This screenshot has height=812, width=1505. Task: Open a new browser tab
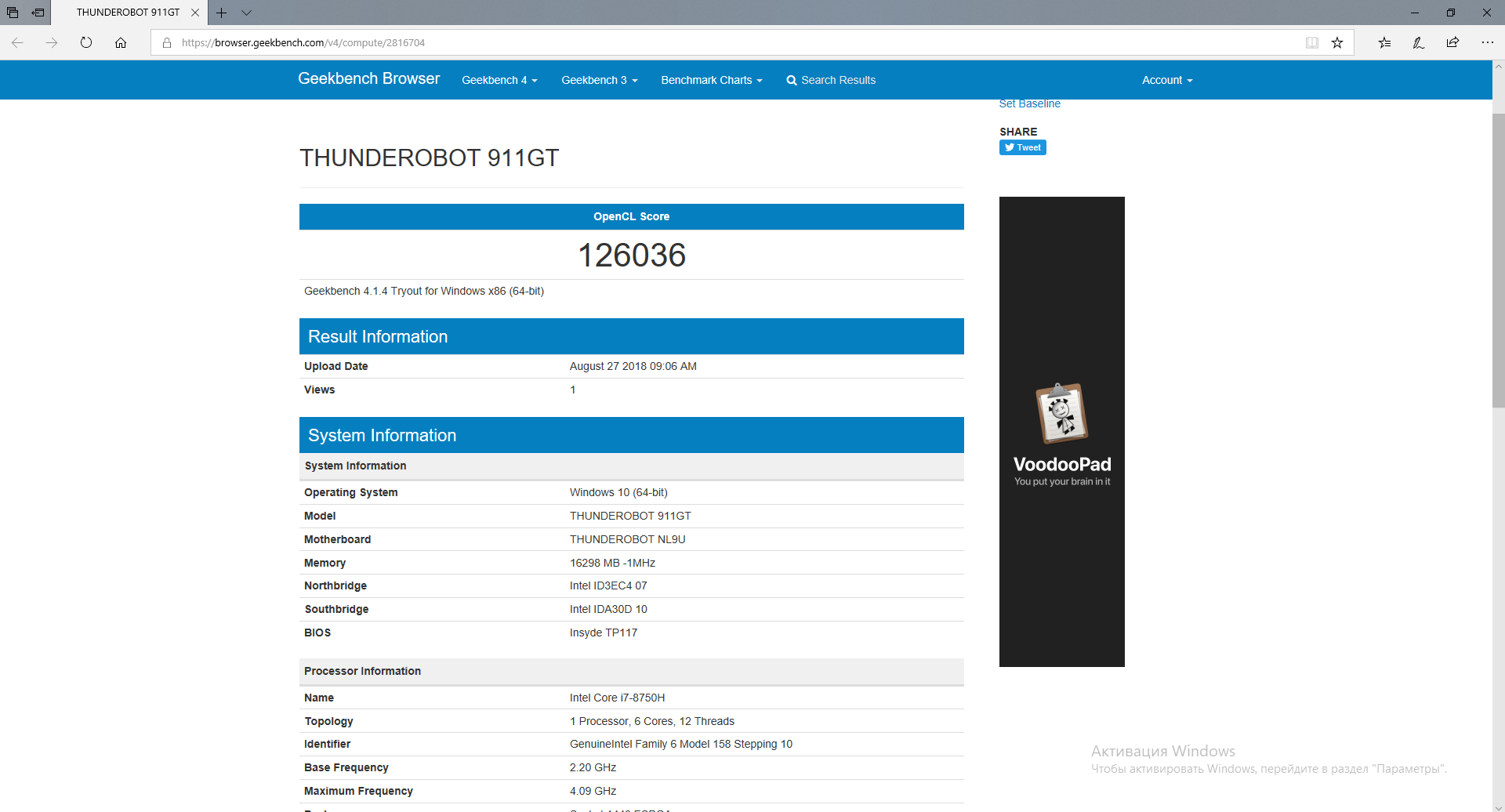click(222, 13)
